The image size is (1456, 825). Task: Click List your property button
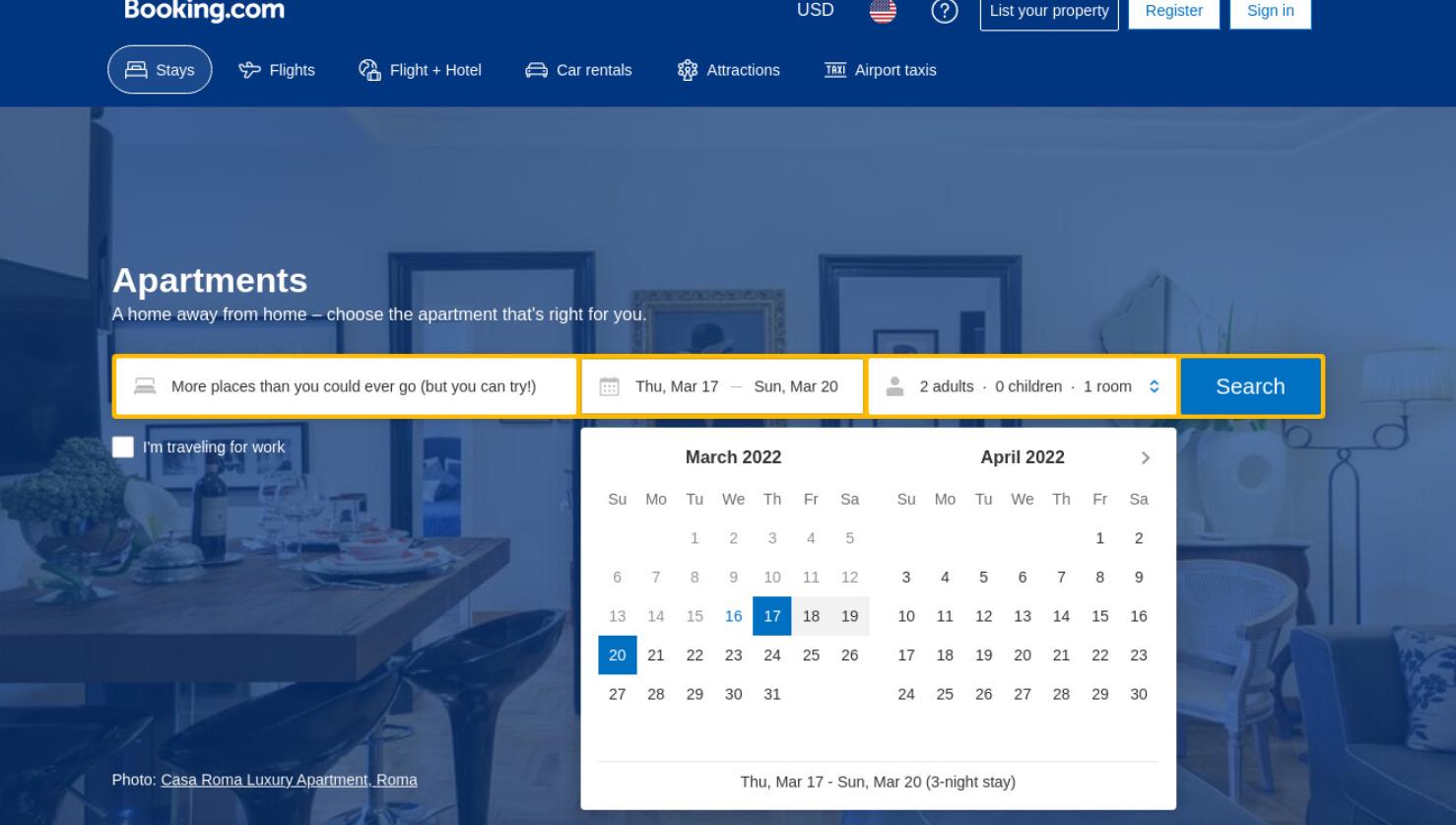pos(1049,13)
